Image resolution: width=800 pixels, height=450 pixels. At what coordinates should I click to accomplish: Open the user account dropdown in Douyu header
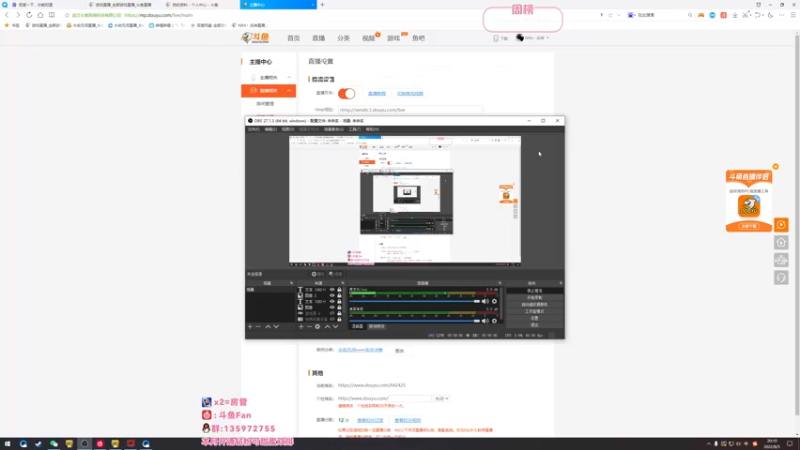(x=533, y=38)
